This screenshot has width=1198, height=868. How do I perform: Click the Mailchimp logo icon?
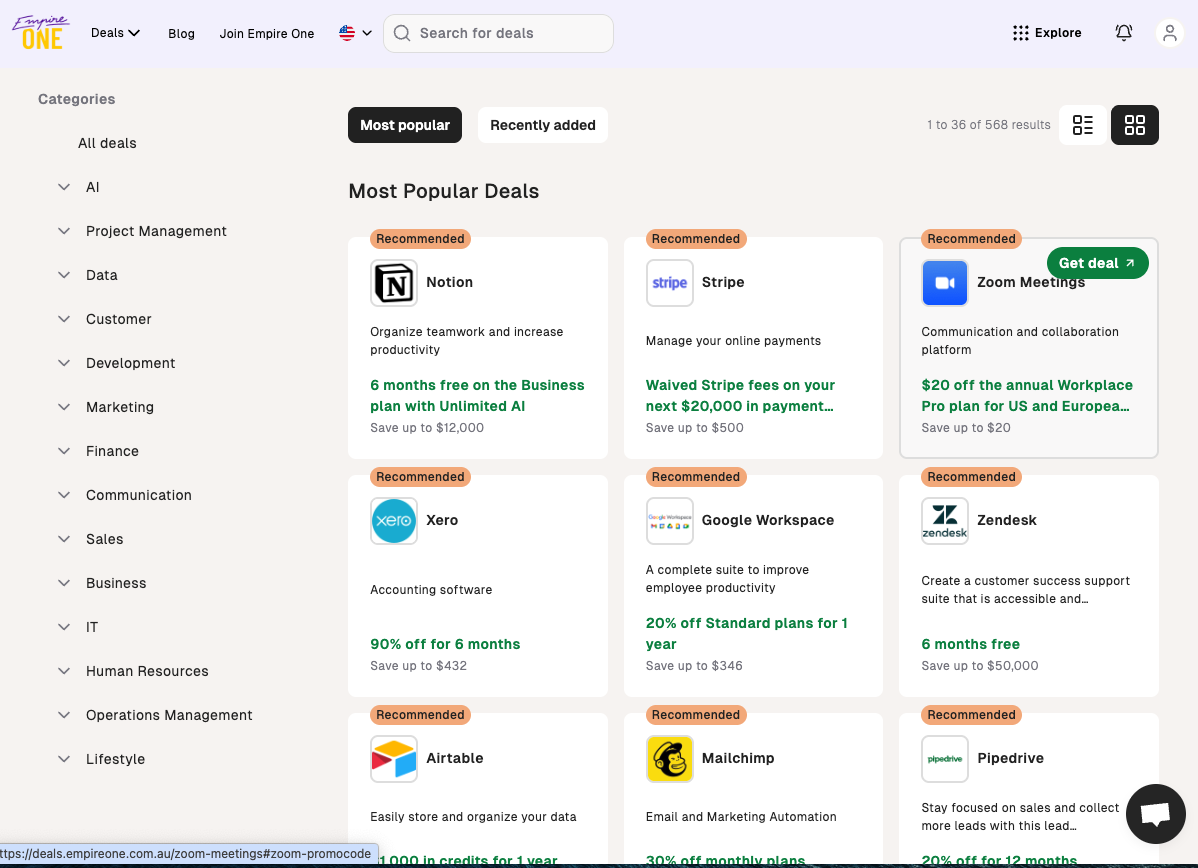pyautogui.click(x=670, y=759)
